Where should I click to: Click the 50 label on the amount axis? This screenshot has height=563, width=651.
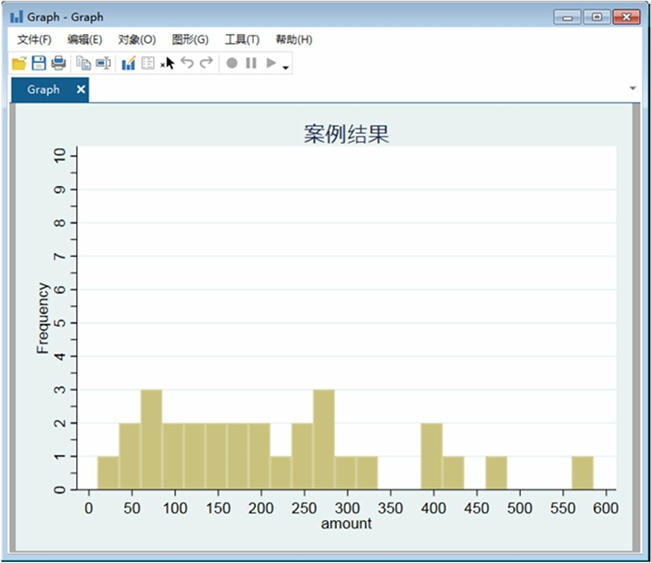132,508
